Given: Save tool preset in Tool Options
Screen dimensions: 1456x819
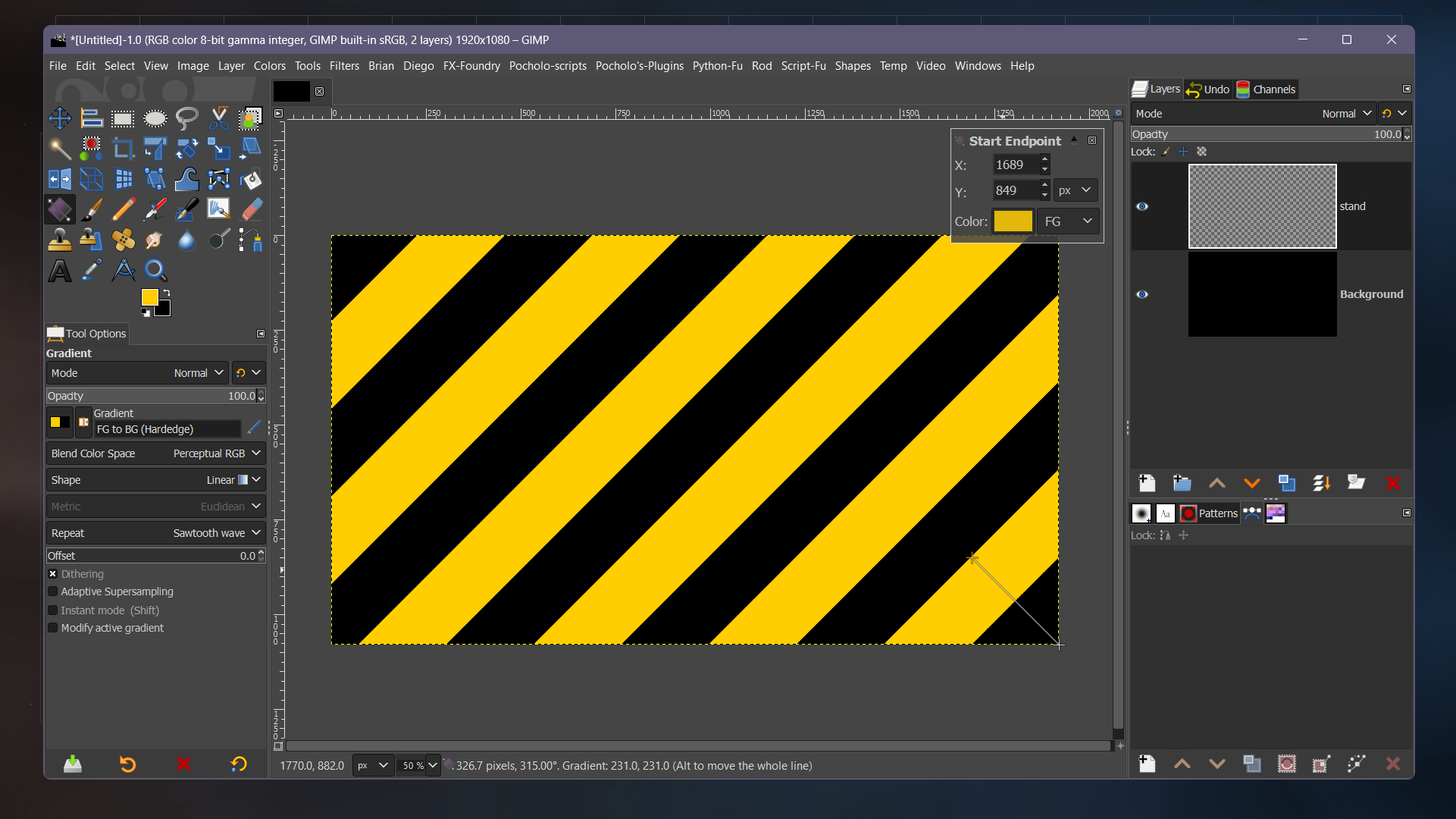Looking at the screenshot, I should (73, 764).
